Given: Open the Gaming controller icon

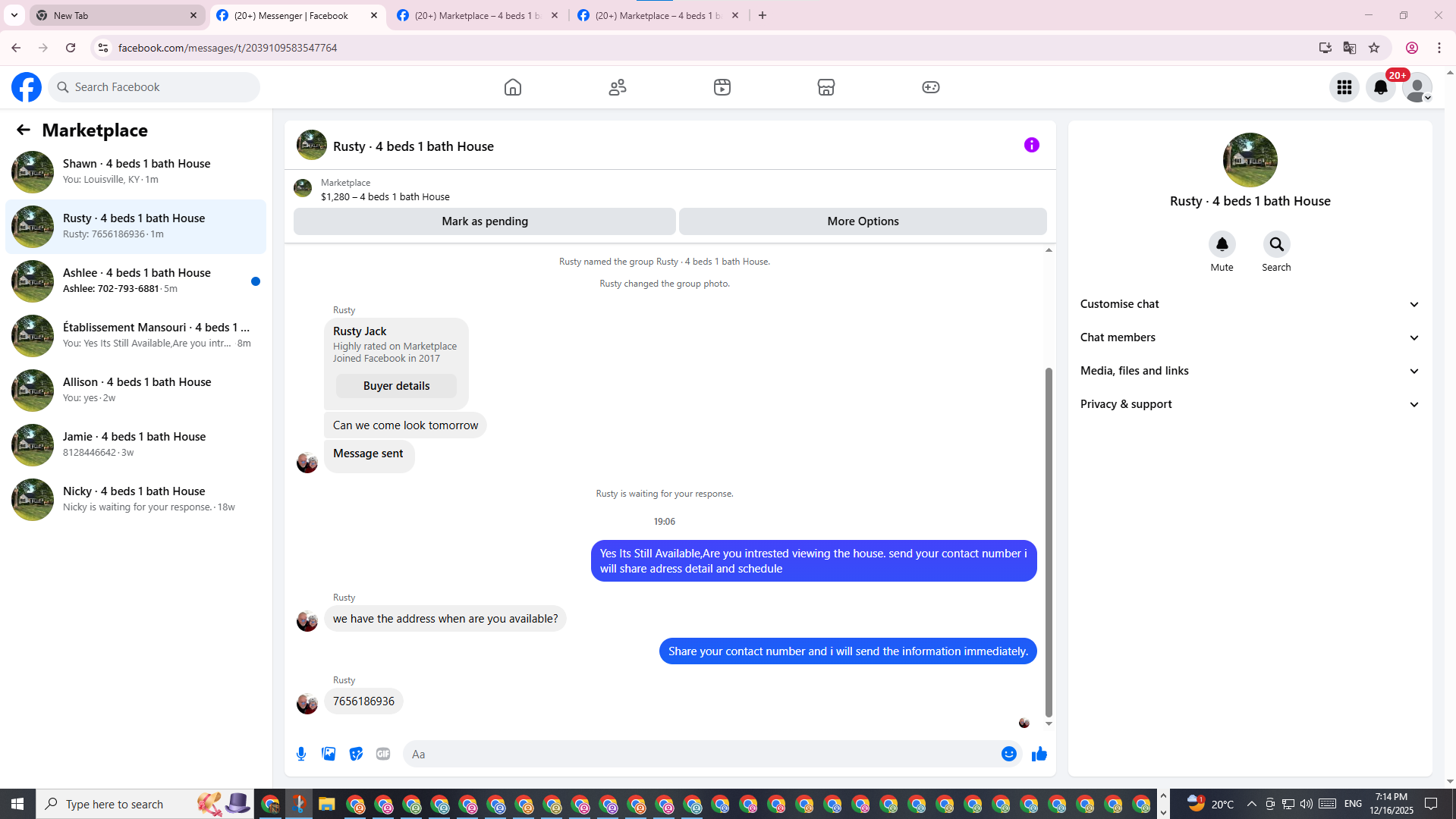Looking at the screenshot, I should [x=931, y=87].
